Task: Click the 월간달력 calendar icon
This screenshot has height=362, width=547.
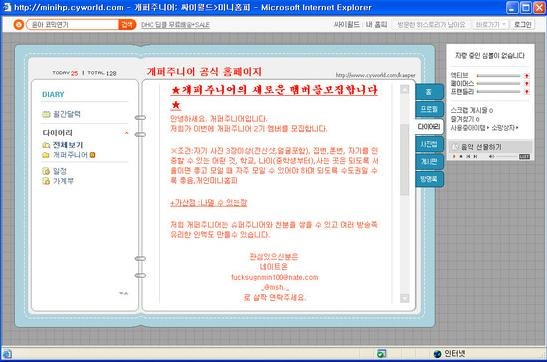Action: [46, 114]
